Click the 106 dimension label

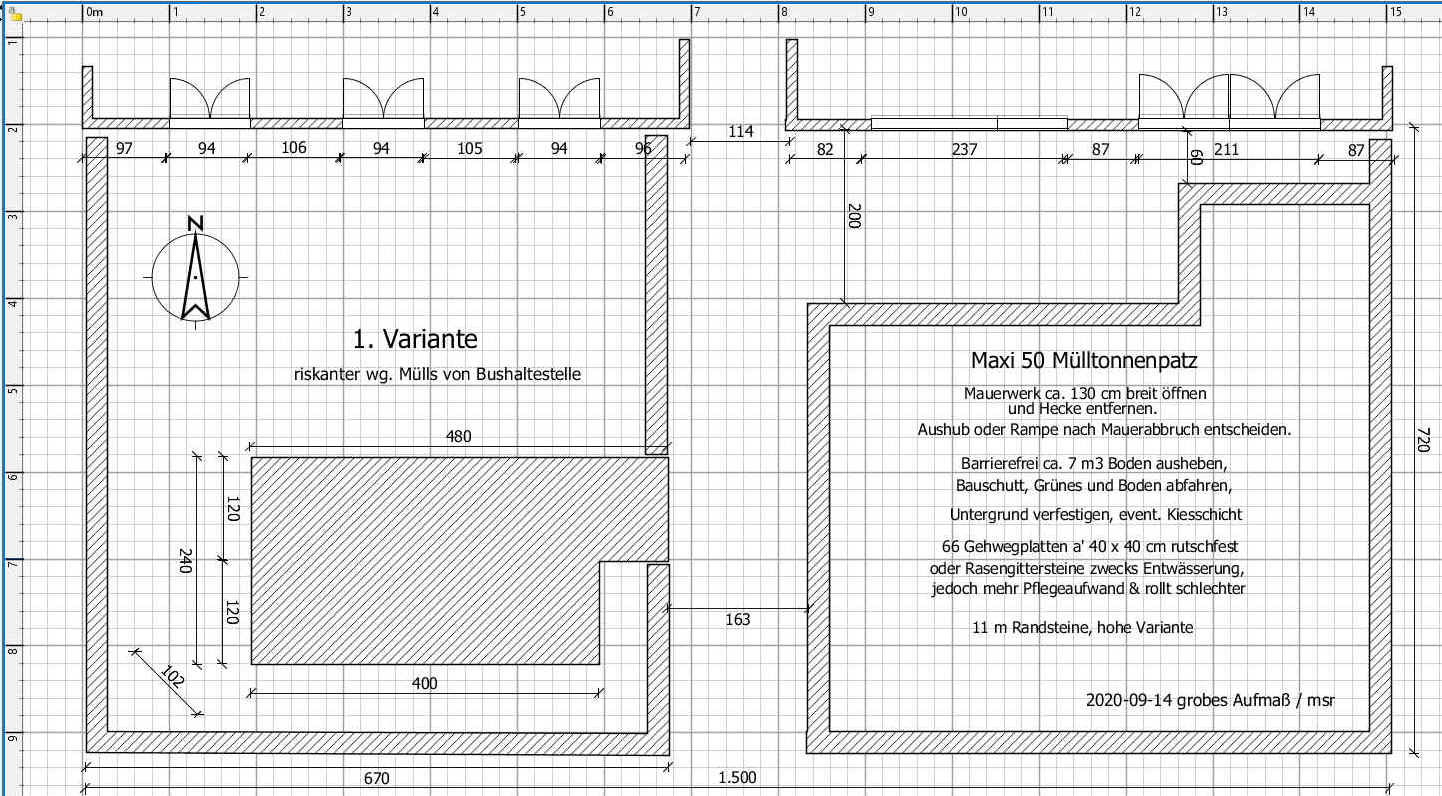point(294,148)
